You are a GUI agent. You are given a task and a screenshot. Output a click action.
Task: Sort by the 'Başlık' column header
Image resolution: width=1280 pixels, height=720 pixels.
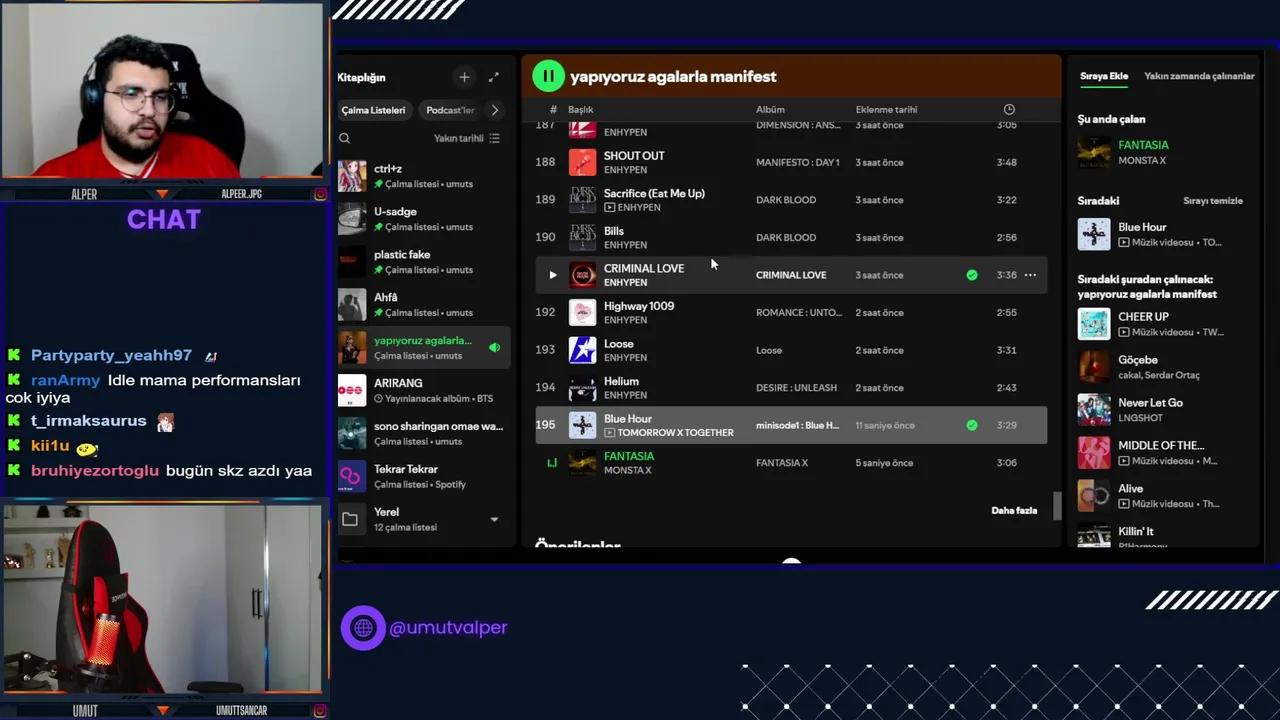pos(581,109)
